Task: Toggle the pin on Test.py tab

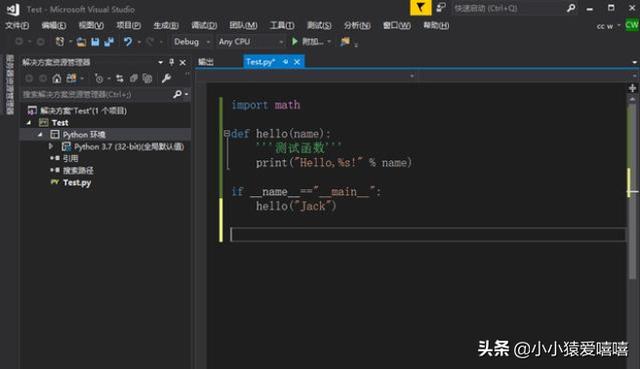Action: [285, 62]
